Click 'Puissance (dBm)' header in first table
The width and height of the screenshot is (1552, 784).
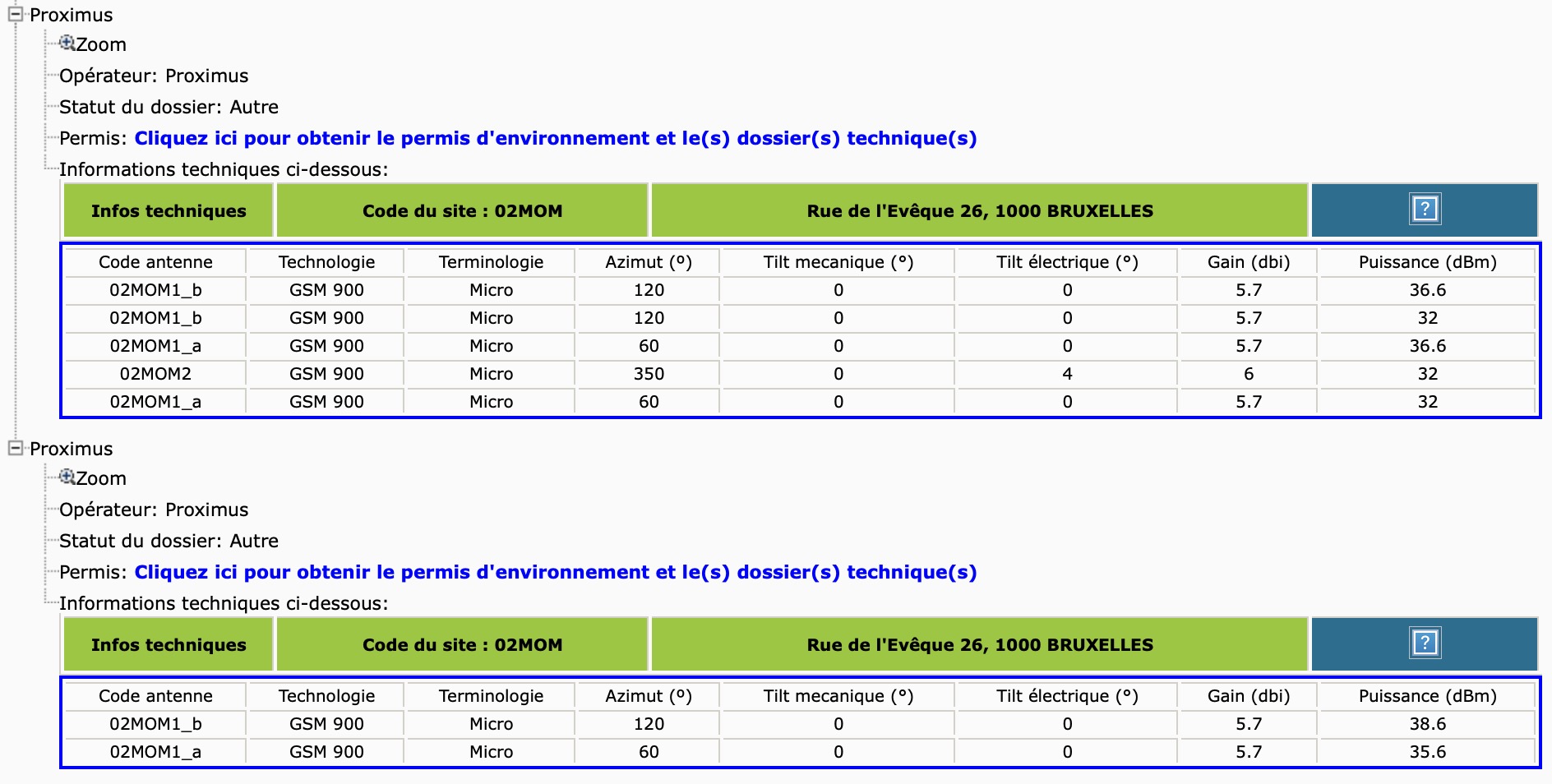1427,262
